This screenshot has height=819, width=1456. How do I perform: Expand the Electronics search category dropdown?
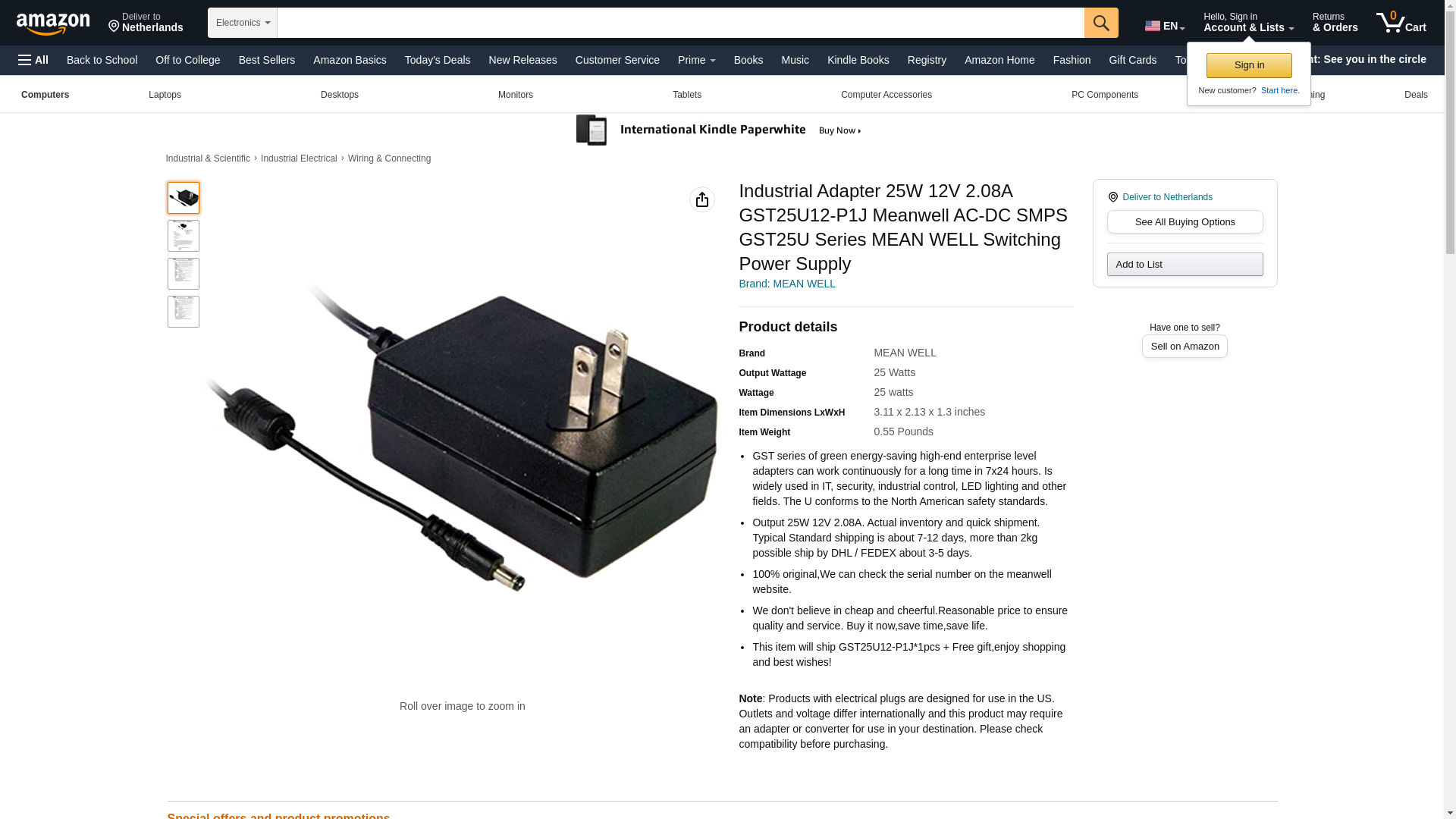(243, 23)
